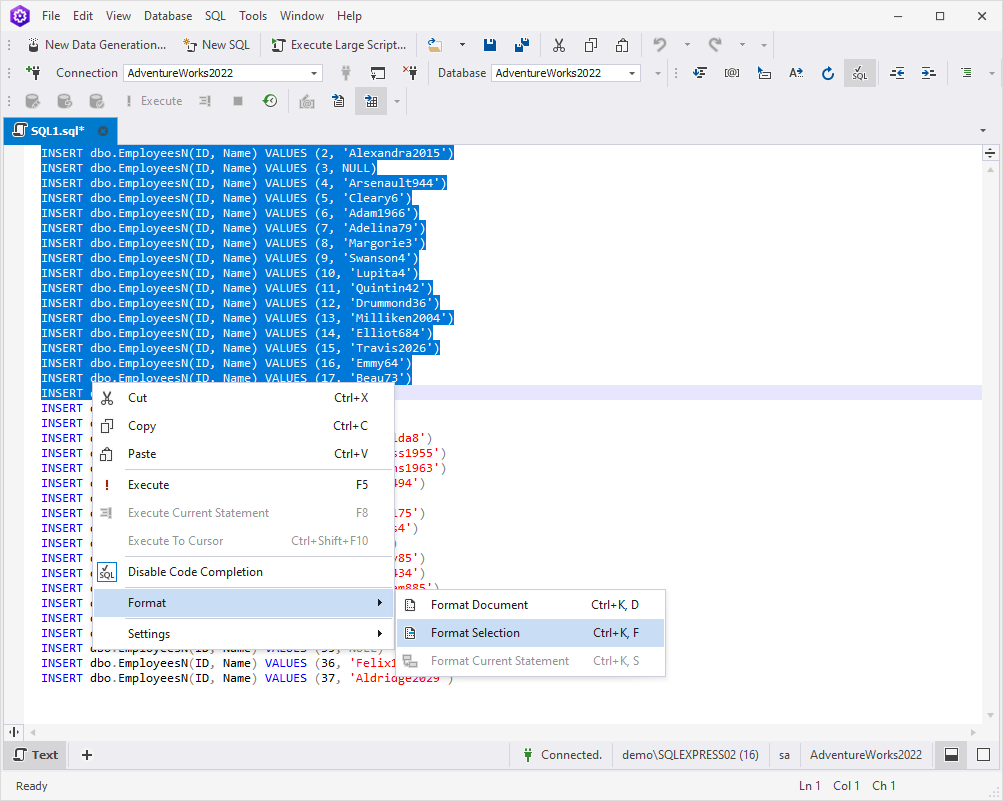This screenshot has height=801, width=1003.
Task: Click the [@] parameter info icon
Action: (x=732, y=73)
